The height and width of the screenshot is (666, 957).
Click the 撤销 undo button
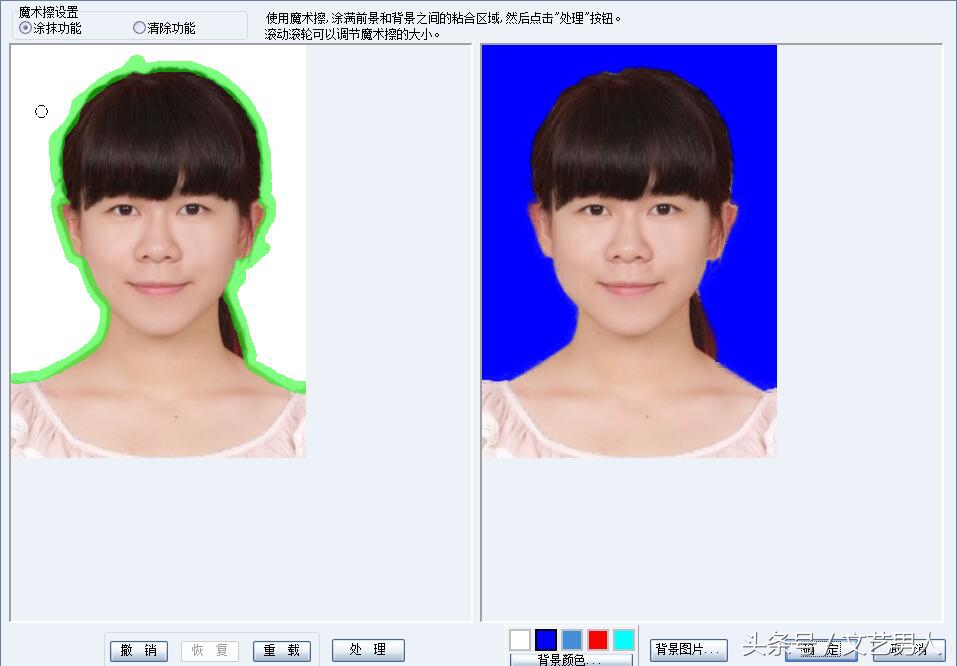(x=139, y=650)
